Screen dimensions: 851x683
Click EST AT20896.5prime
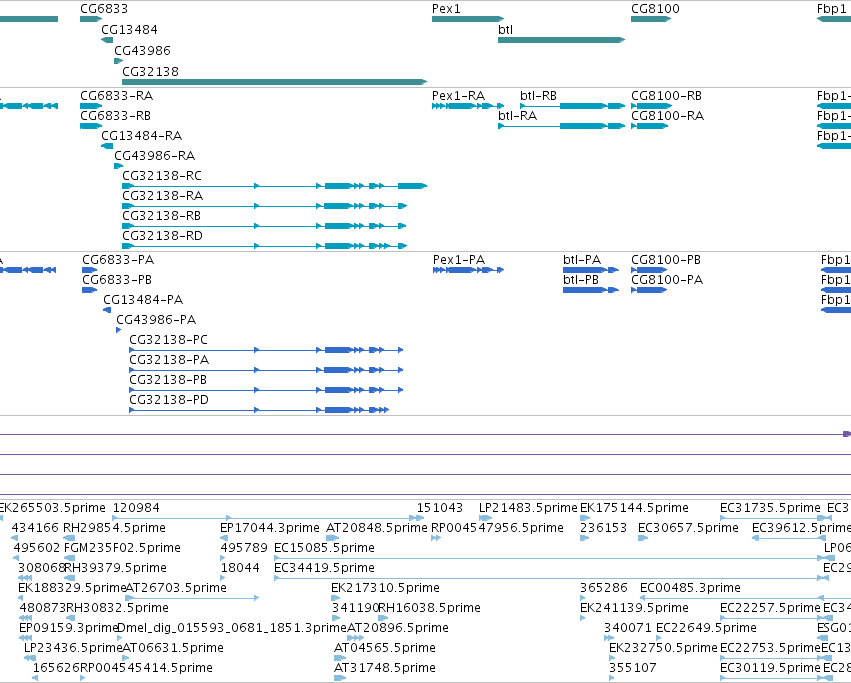[398, 628]
